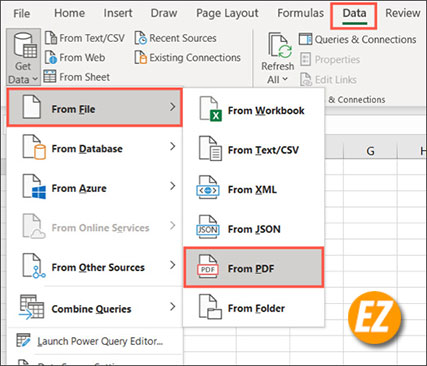
Task: Switch to the Draw tab
Action: [164, 13]
